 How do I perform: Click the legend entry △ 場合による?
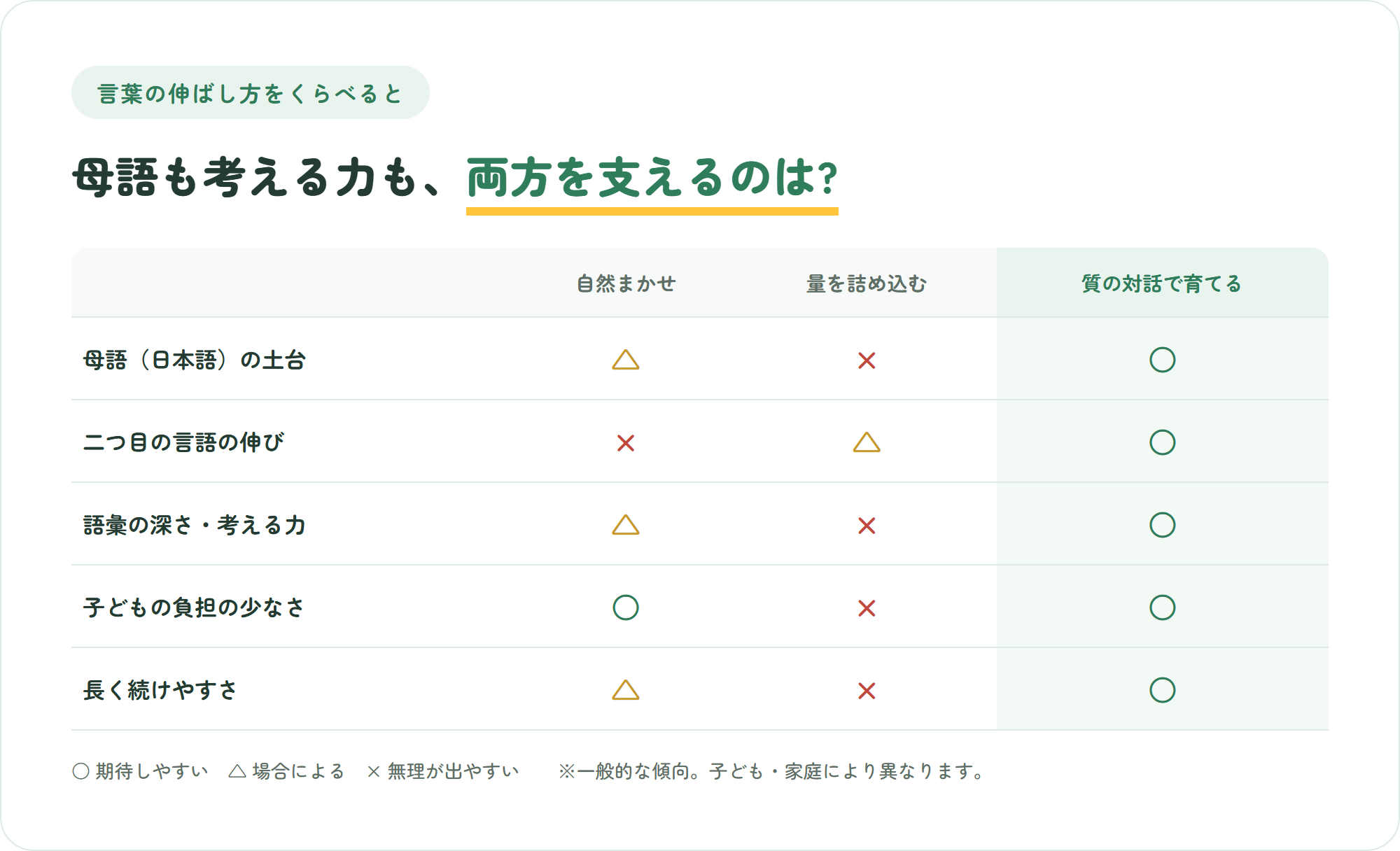[286, 771]
